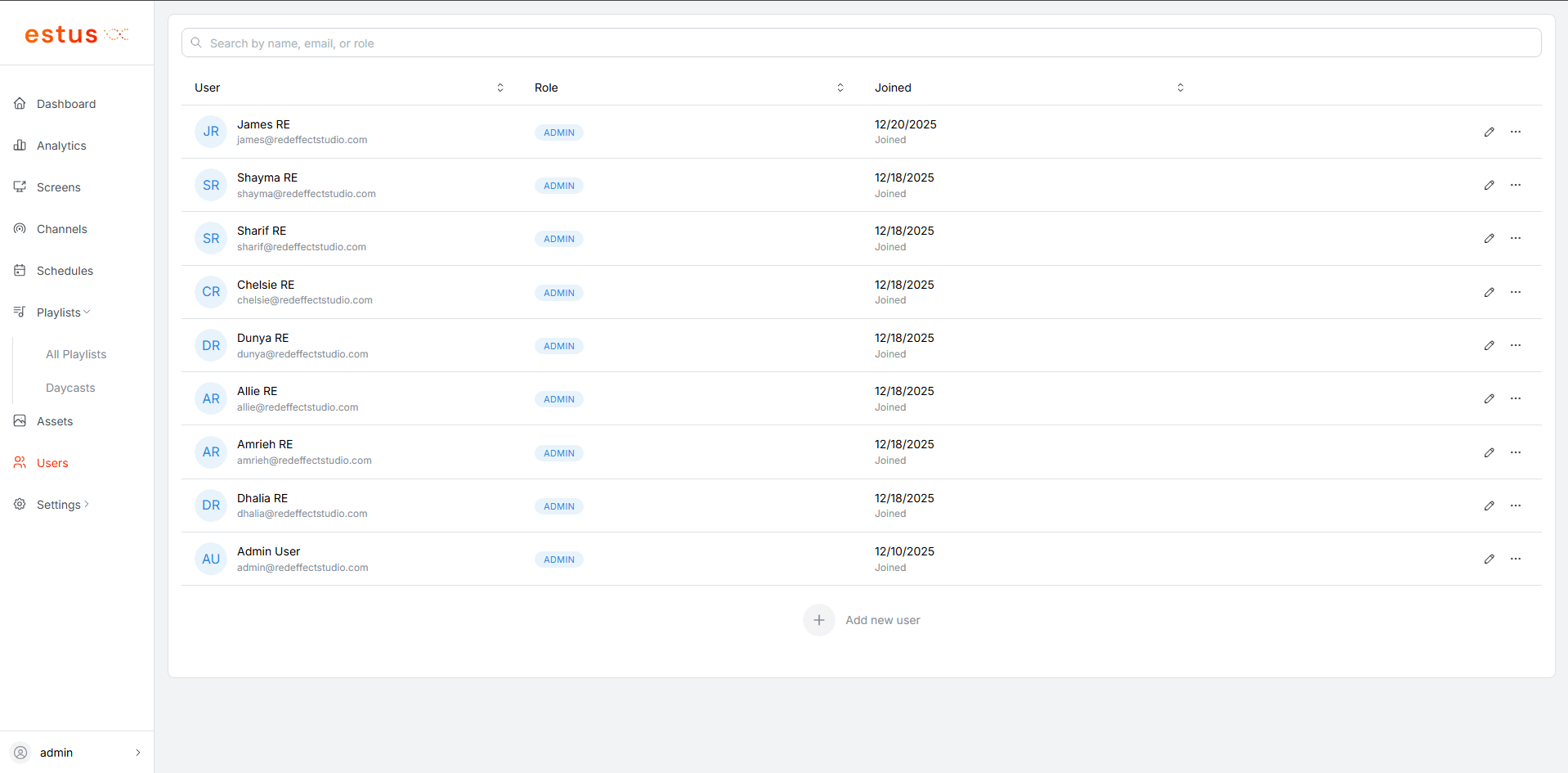Viewport: 1568px width, 773px height.
Task: Select the name Amrieh RE
Action: pos(265,444)
